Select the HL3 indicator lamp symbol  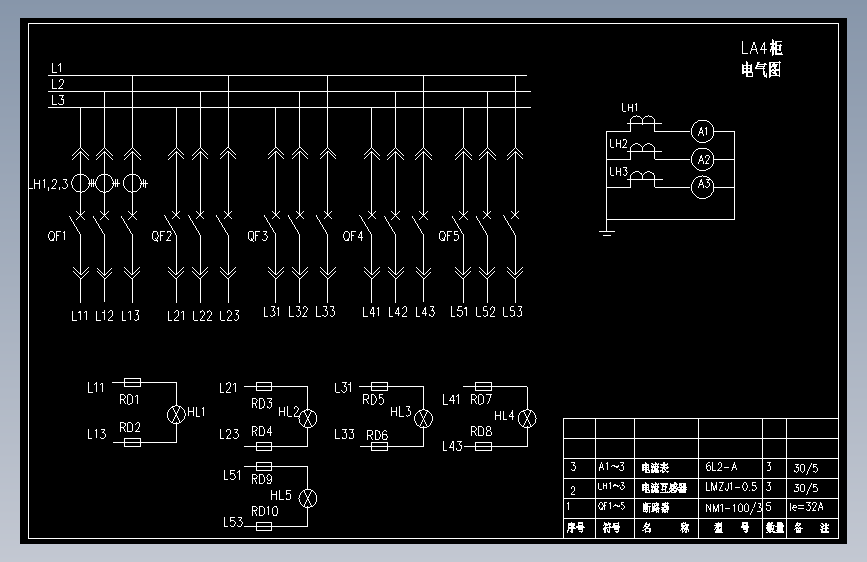[424, 419]
